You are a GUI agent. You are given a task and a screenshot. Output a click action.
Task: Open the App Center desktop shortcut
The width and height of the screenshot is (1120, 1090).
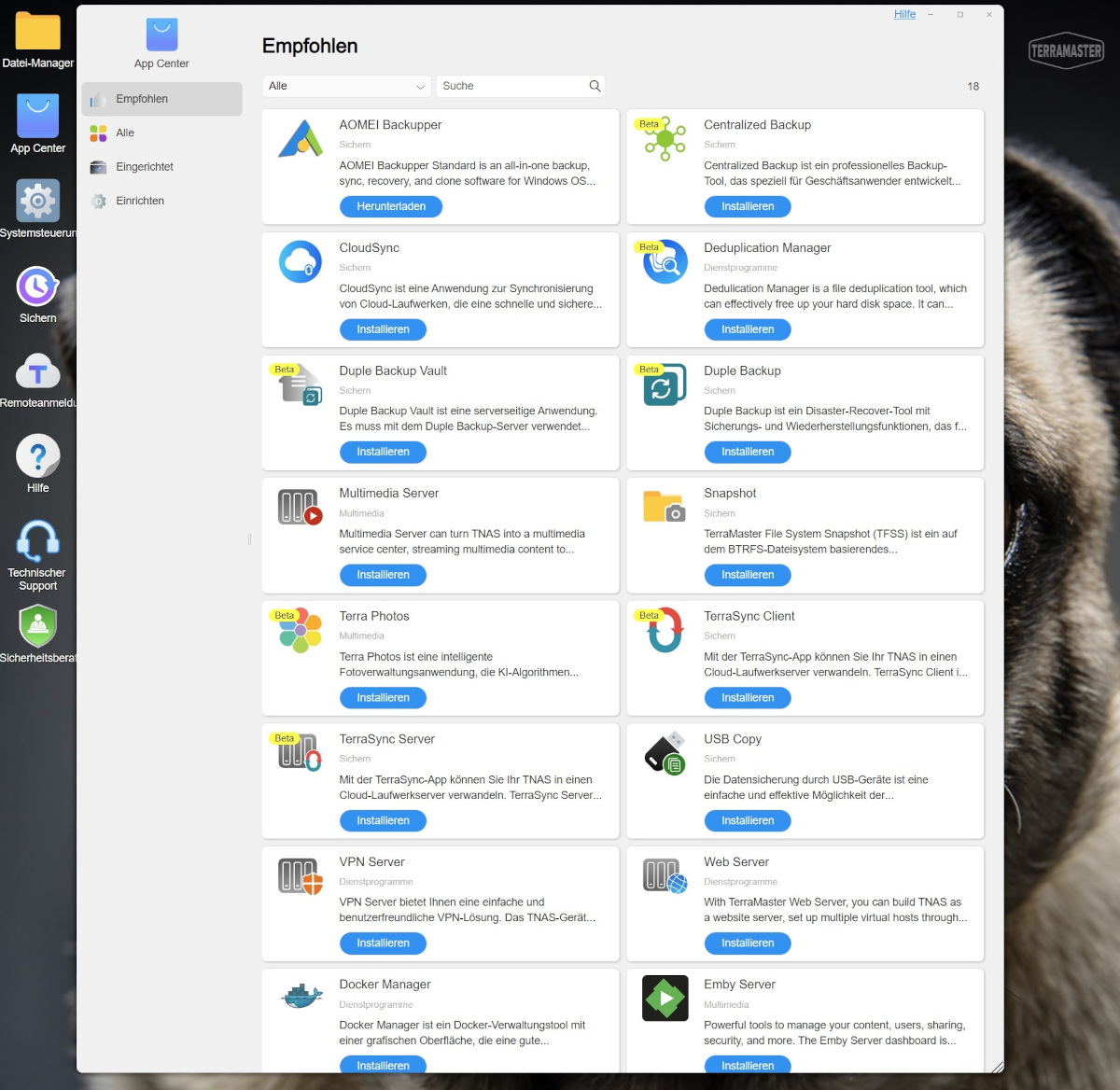[x=38, y=117]
